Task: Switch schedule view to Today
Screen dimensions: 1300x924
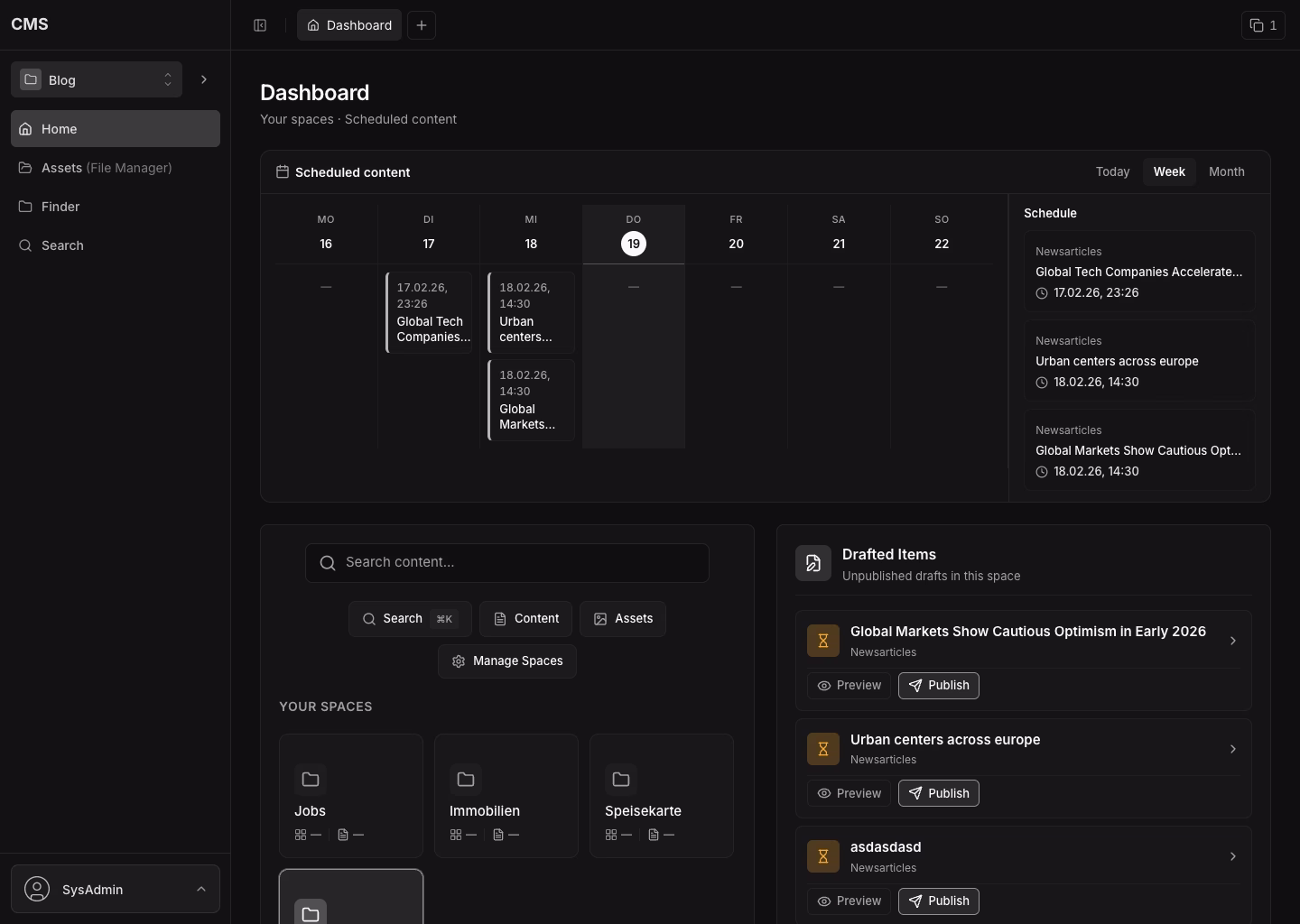Action: pyautogui.click(x=1112, y=171)
